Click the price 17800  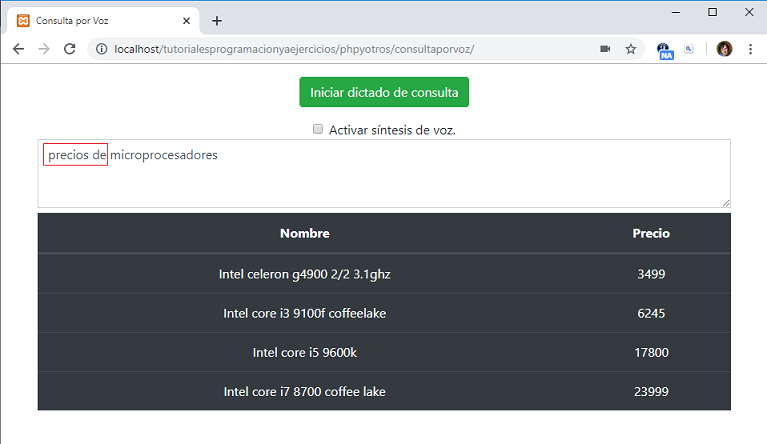(x=651, y=352)
